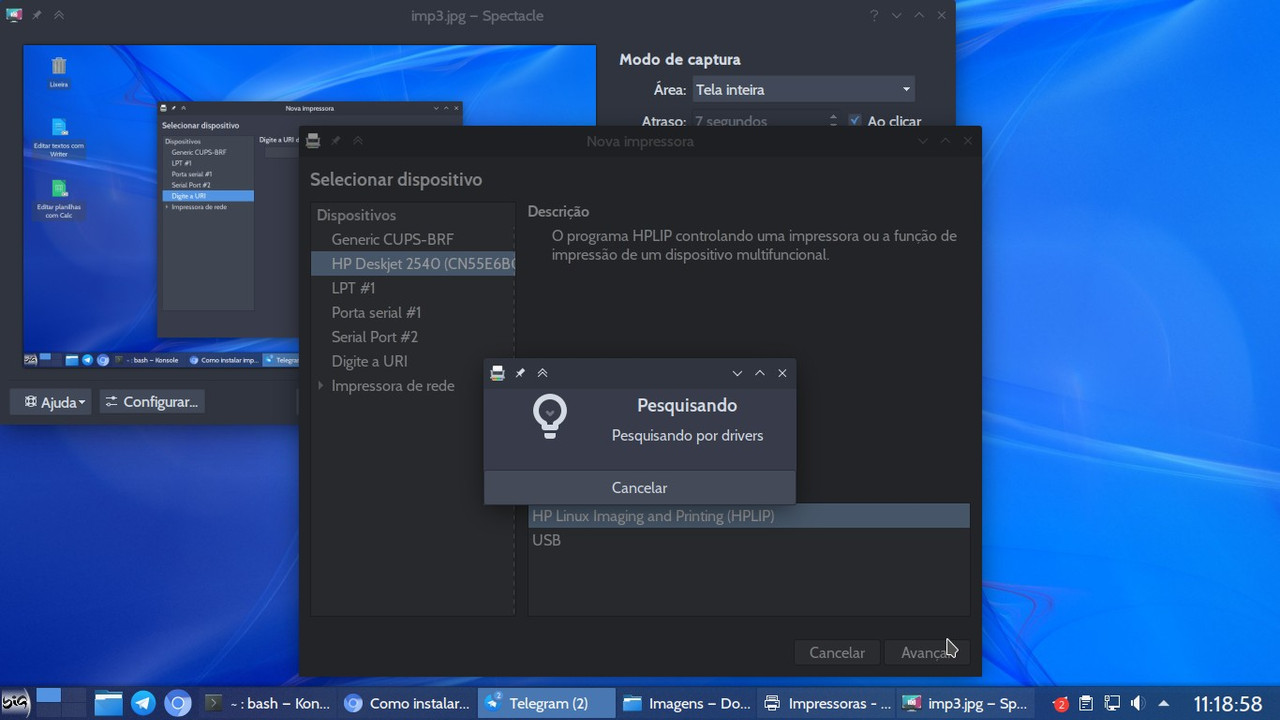Switch to the imp3.jpg Spectacle taskbar entry
This screenshot has height=720, width=1280.
pos(966,703)
